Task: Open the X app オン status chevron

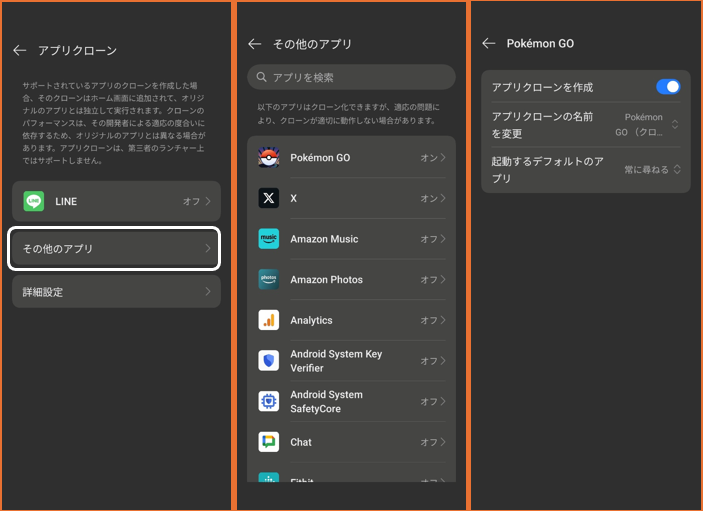Action: (434, 198)
